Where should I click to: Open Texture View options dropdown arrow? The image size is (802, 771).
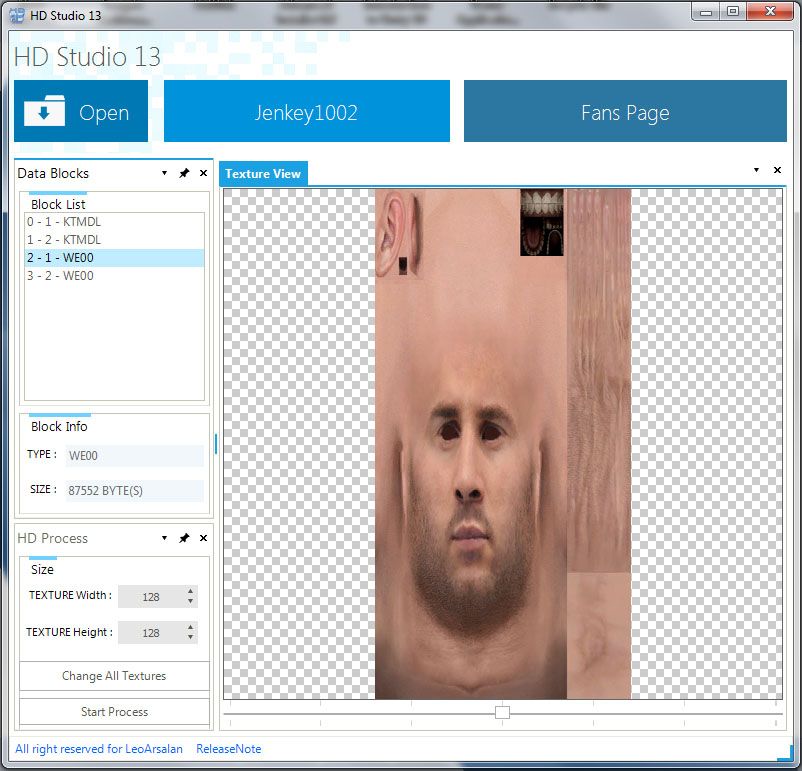(756, 170)
